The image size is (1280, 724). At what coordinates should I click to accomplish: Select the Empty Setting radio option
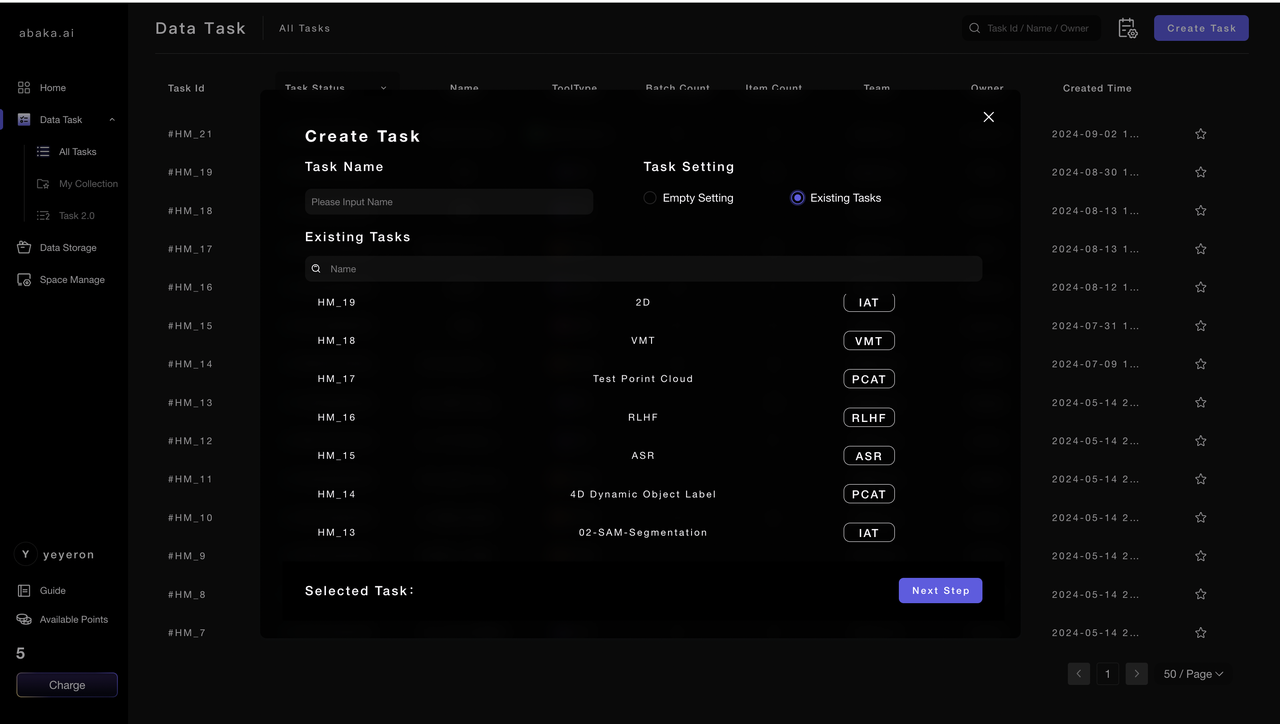(650, 198)
